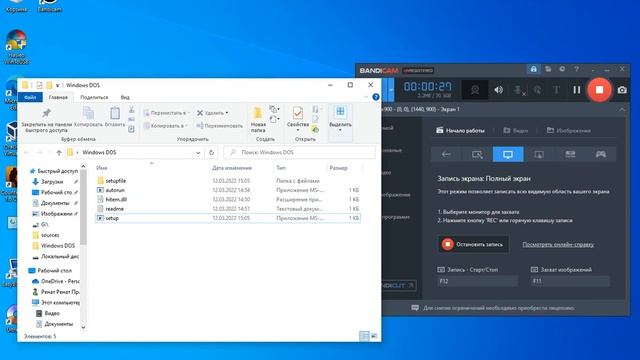Open the Файл tab in Explorer

[30, 97]
